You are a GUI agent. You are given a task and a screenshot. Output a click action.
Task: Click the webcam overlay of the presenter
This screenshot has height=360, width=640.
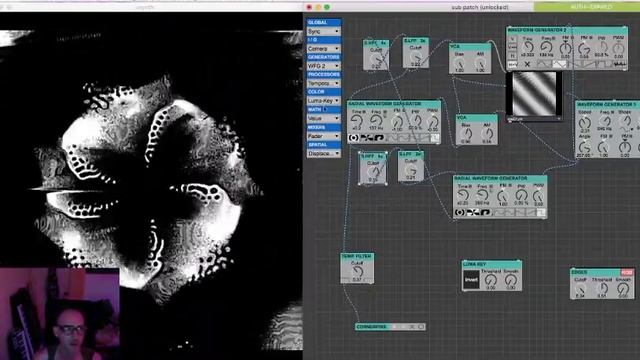tap(60, 314)
